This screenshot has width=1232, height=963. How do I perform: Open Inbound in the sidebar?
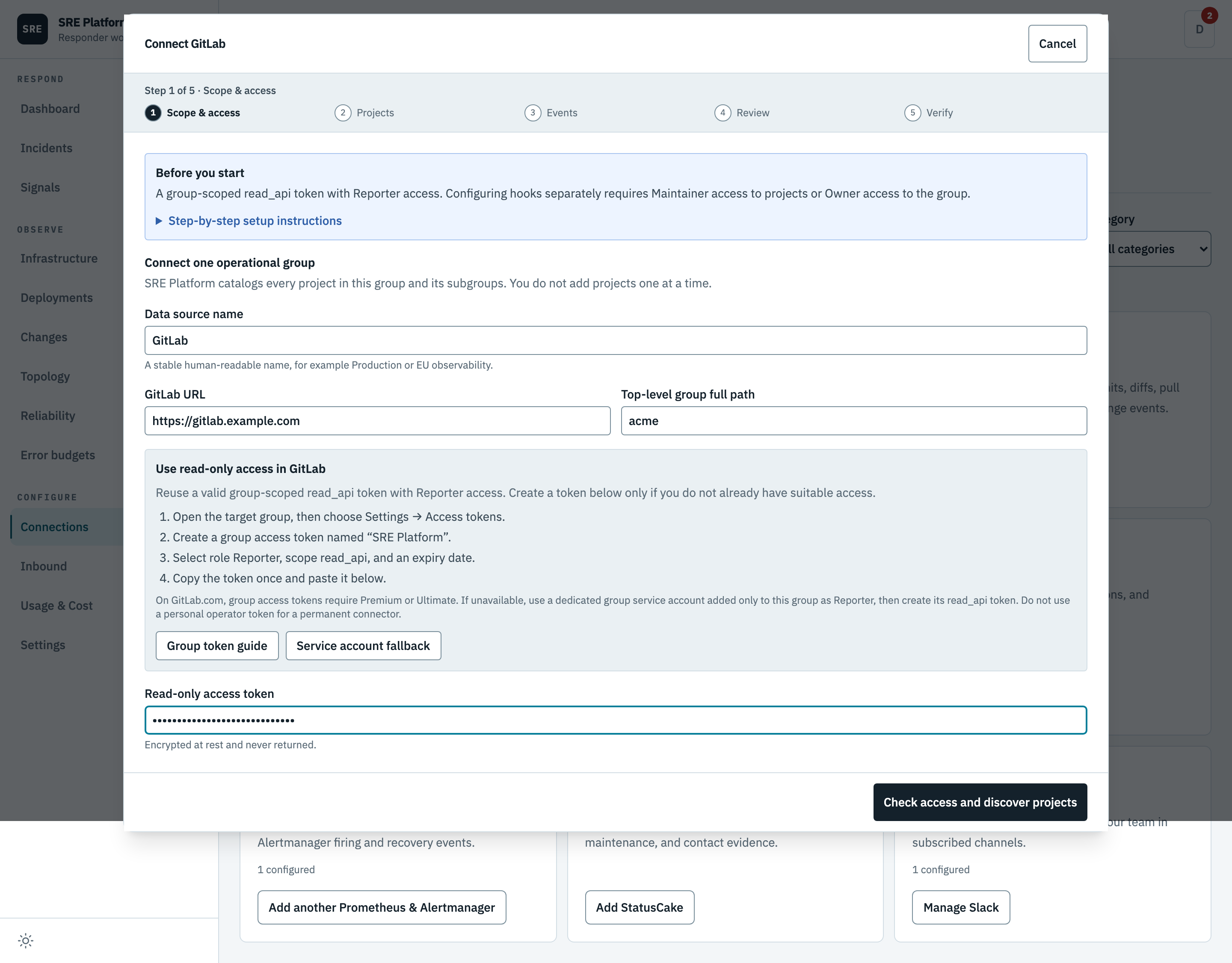click(x=44, y=567)
